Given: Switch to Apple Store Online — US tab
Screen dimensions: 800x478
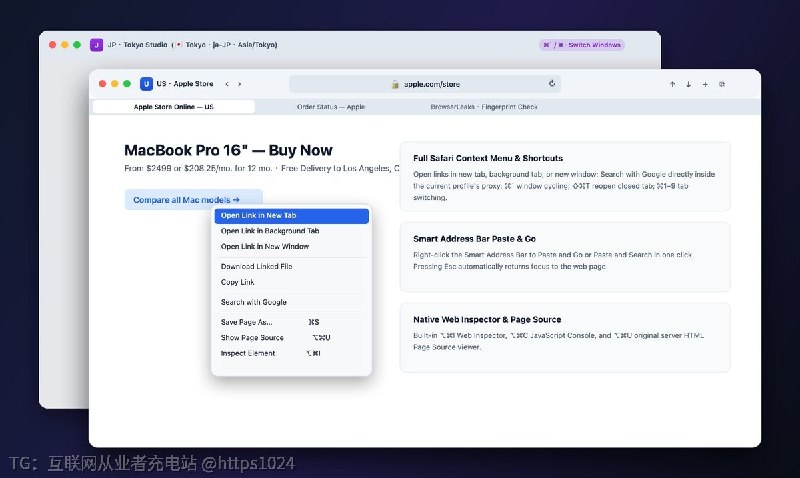Looking at the screenshot, I should [x=173, y=107].
